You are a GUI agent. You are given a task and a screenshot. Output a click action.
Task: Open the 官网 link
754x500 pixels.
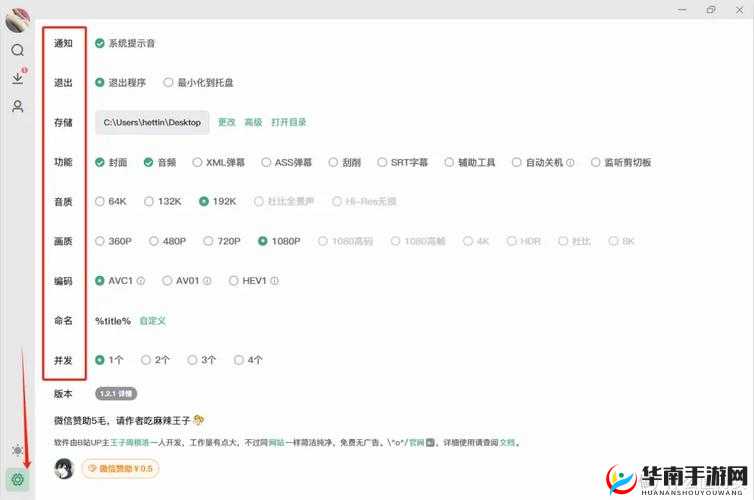click(416, 442)
